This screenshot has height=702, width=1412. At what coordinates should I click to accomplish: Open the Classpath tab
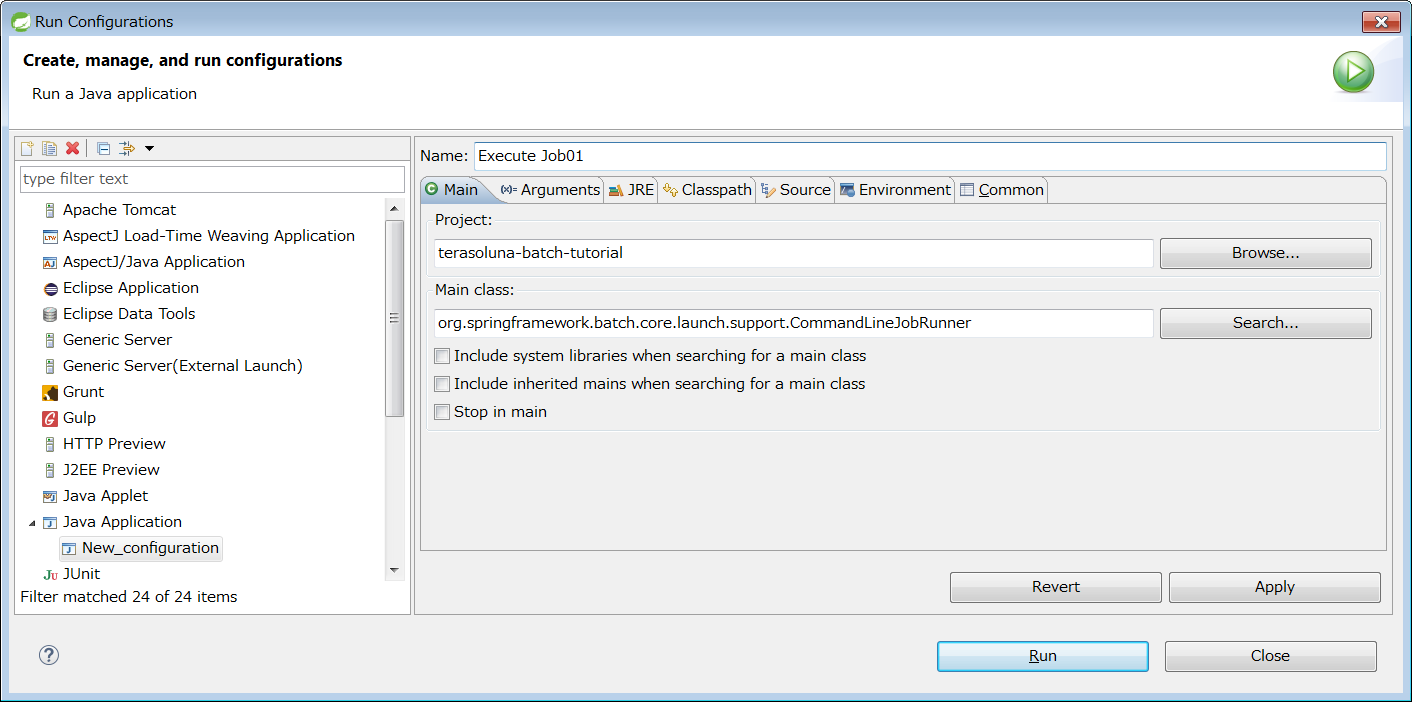click(x=707, y=190)
